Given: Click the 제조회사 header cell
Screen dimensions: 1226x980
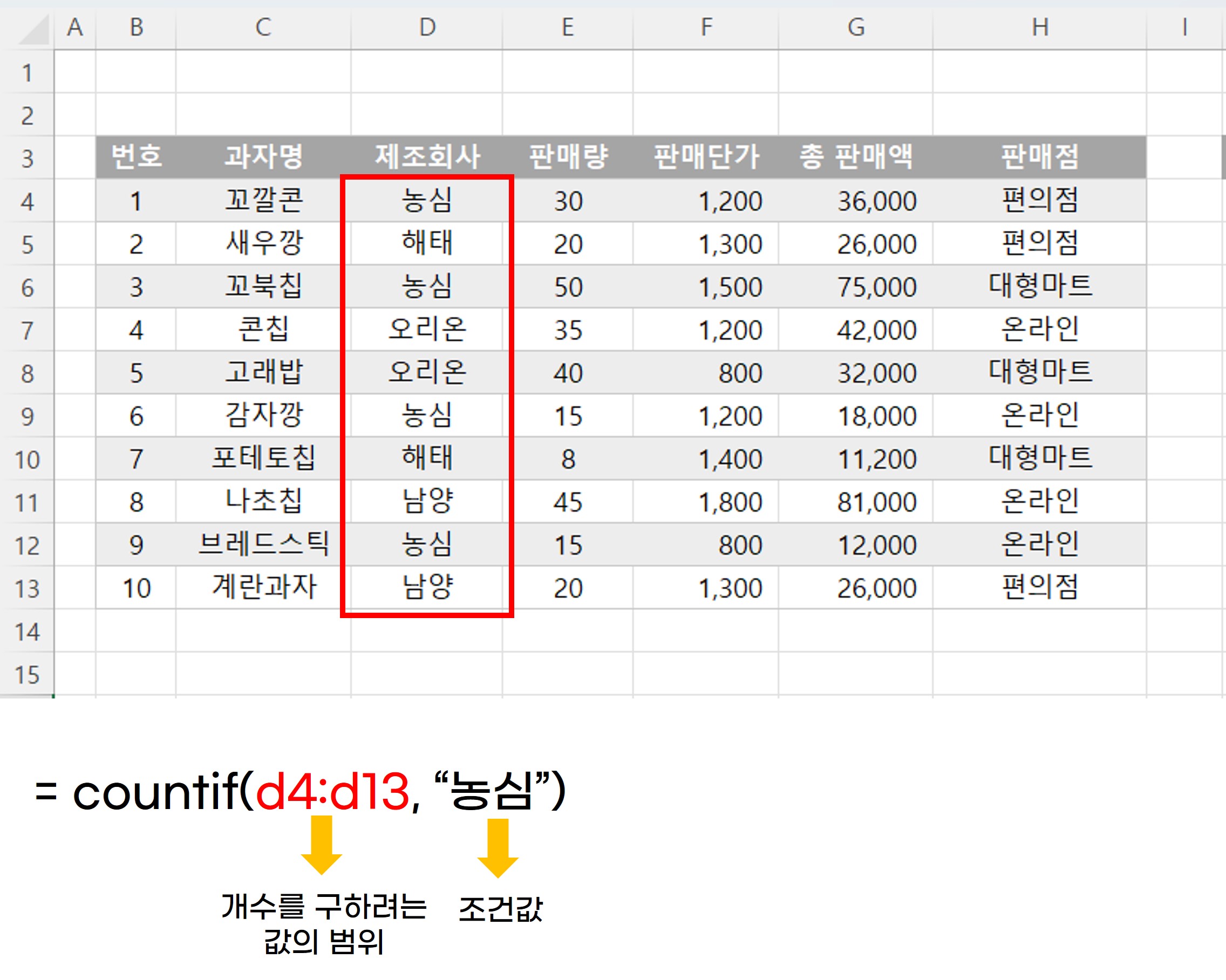Looking at the screenshot, I should 427,157.
